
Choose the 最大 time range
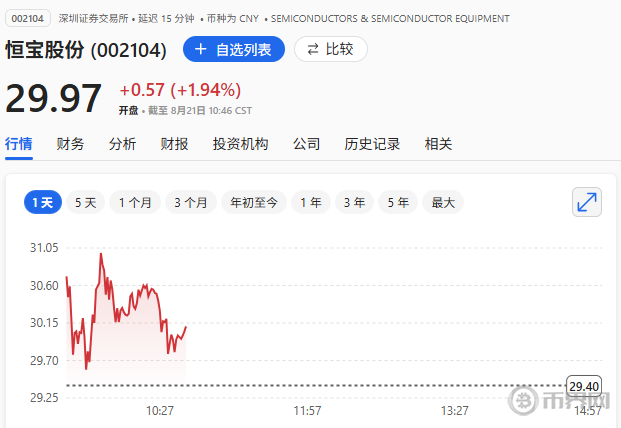[443, 202]
